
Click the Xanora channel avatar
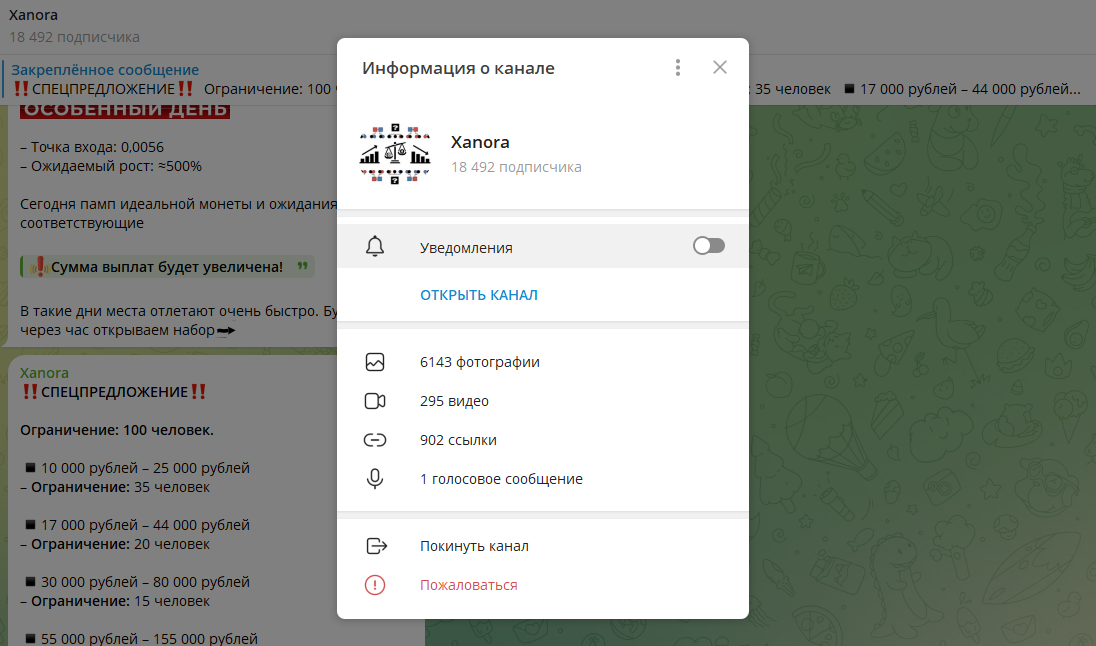[395, 154]
